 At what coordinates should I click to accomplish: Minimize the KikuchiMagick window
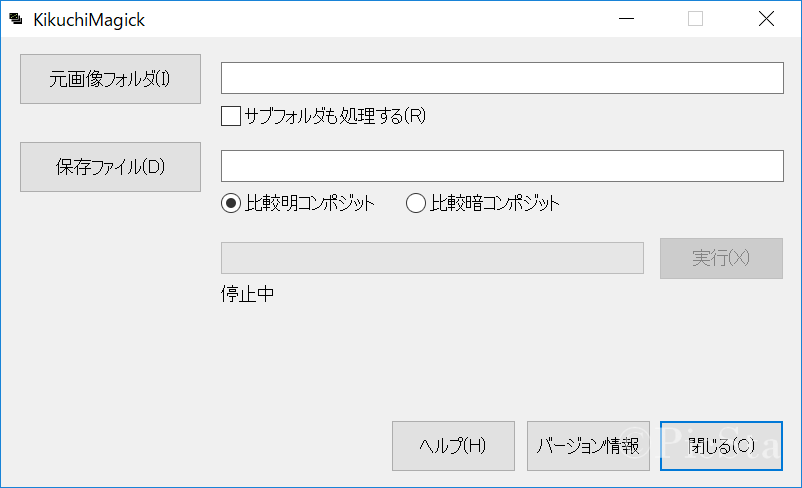tap(627, 18)
